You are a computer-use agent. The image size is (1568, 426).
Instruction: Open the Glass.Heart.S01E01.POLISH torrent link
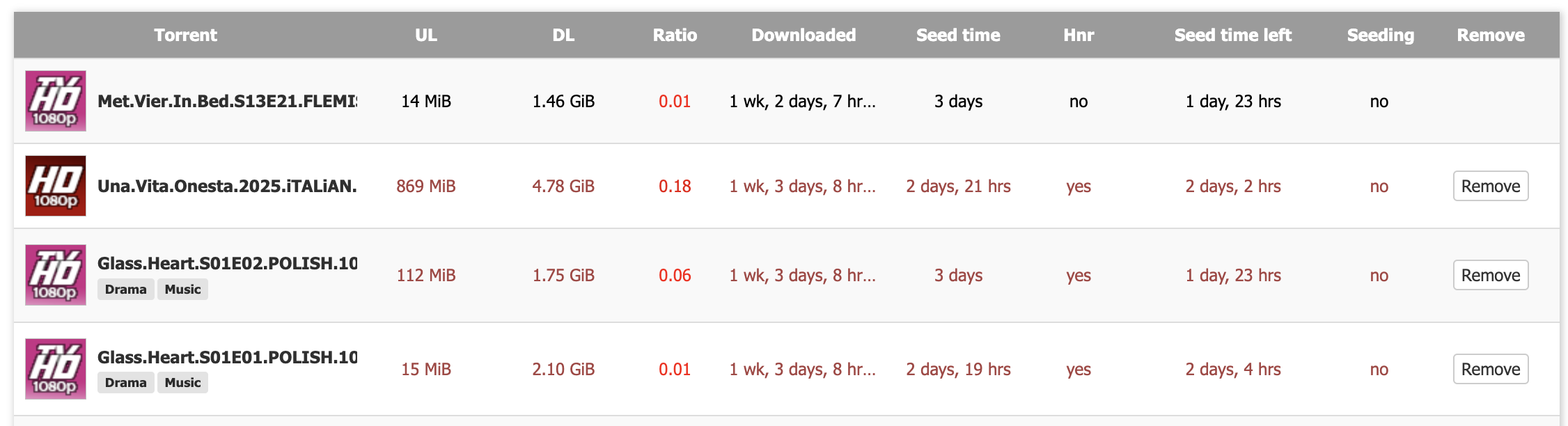coord(227,357)
